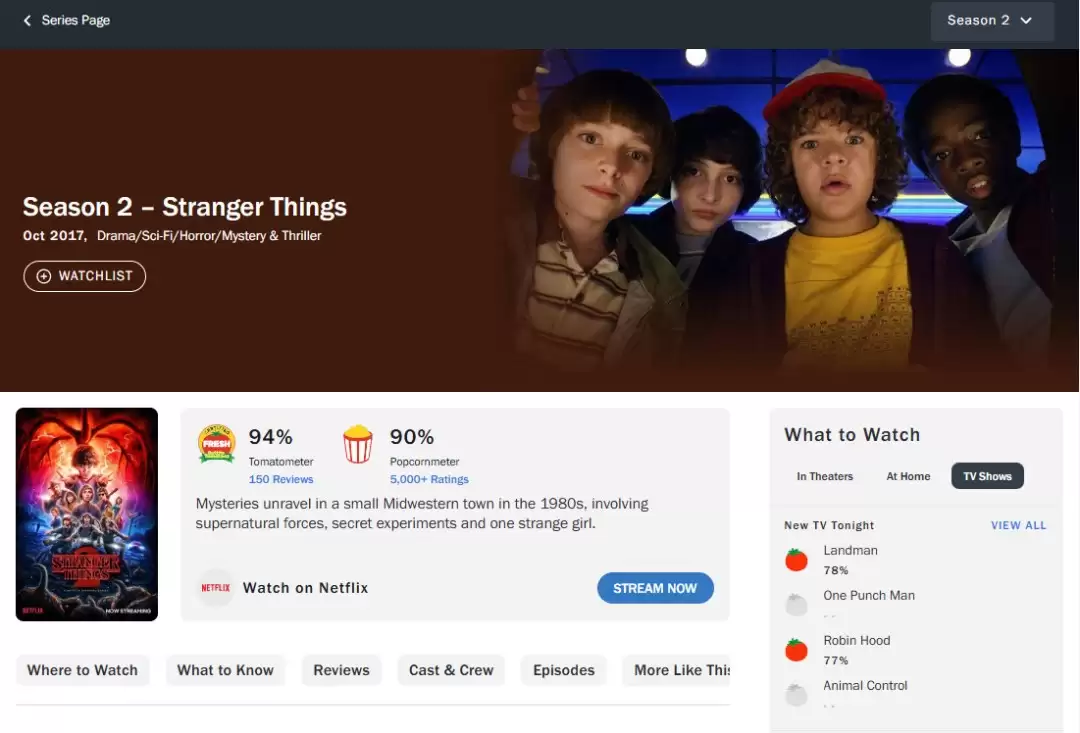
Task: Go to the Cast & Crew section
Action: (x=451, y=670)
